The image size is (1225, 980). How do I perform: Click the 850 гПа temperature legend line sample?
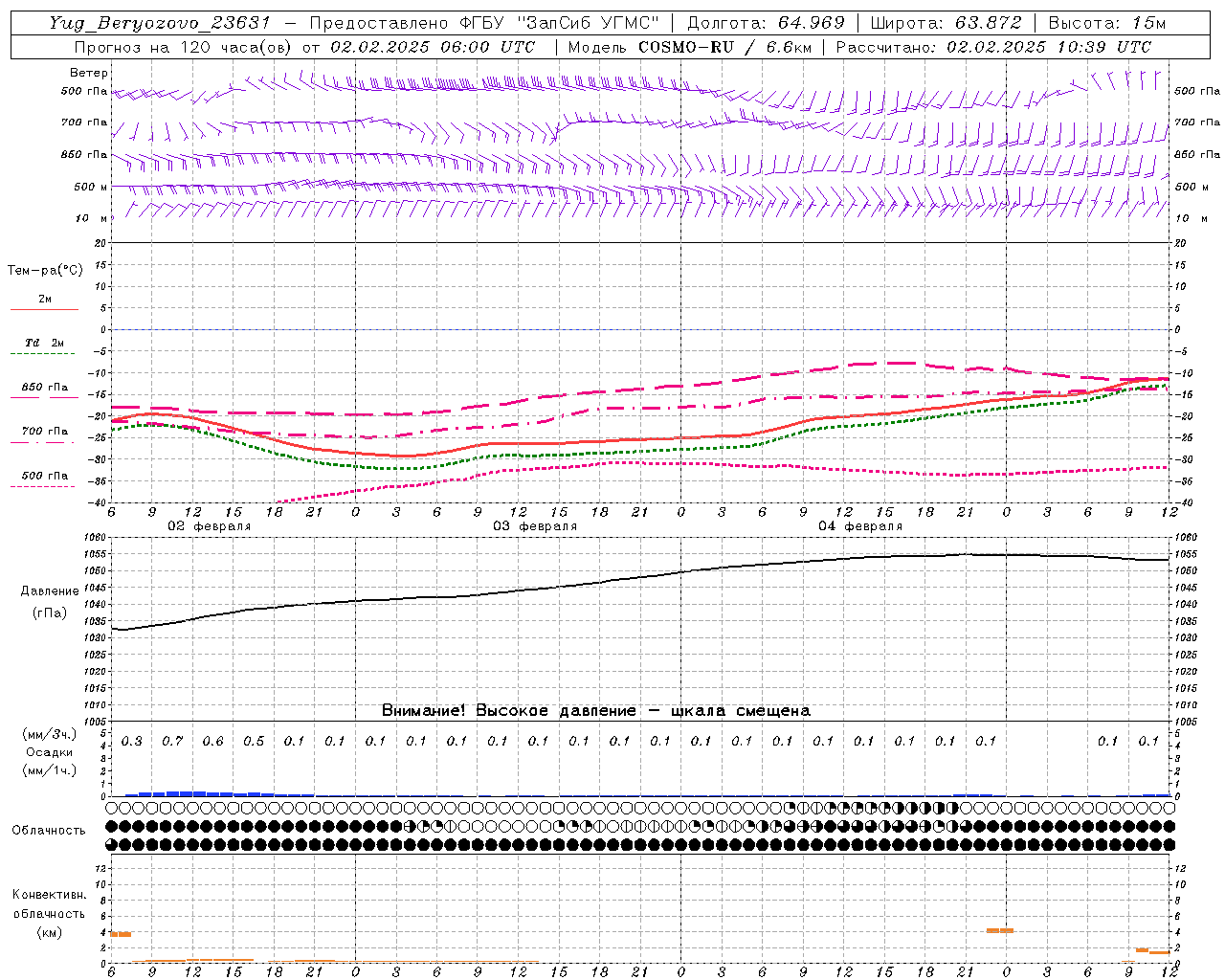tap(43, 396)
